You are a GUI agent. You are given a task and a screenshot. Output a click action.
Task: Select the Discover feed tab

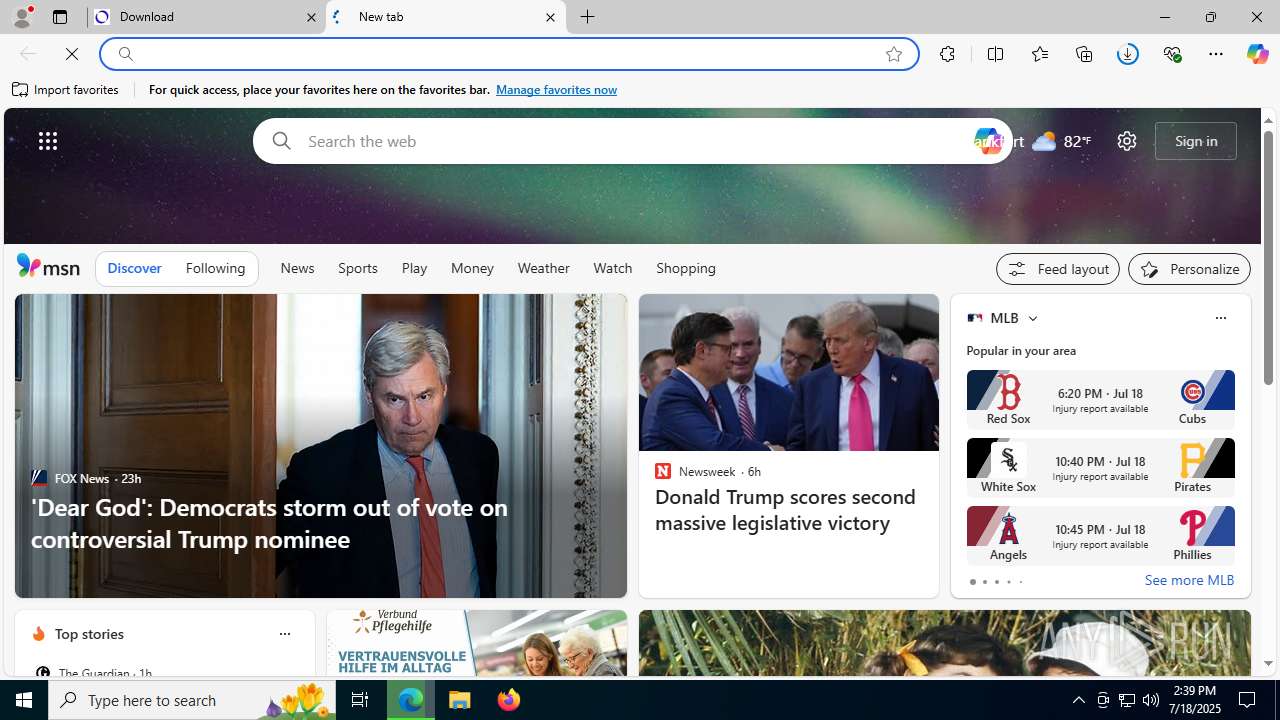(x=134, y=268)
